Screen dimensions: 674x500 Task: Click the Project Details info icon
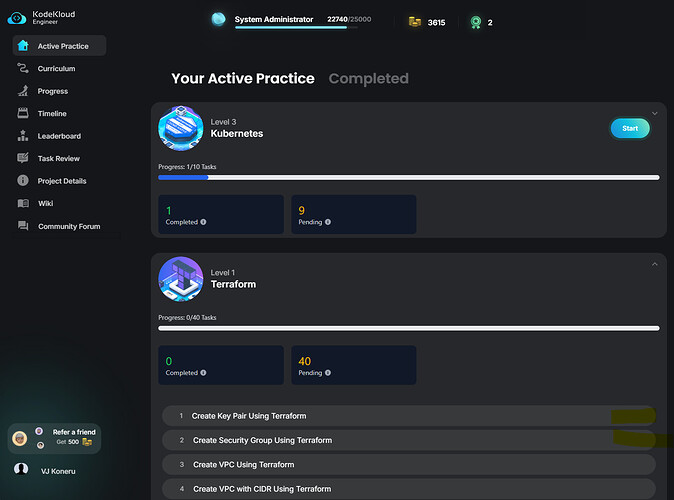(x=23, y=180)
